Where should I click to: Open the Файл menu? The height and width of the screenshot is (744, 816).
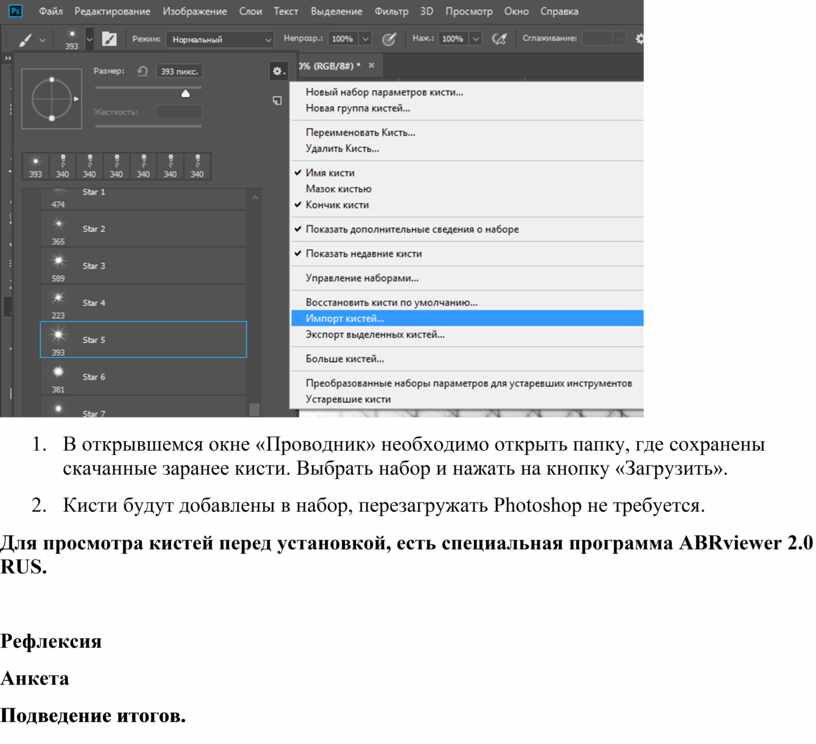(50, 11)
